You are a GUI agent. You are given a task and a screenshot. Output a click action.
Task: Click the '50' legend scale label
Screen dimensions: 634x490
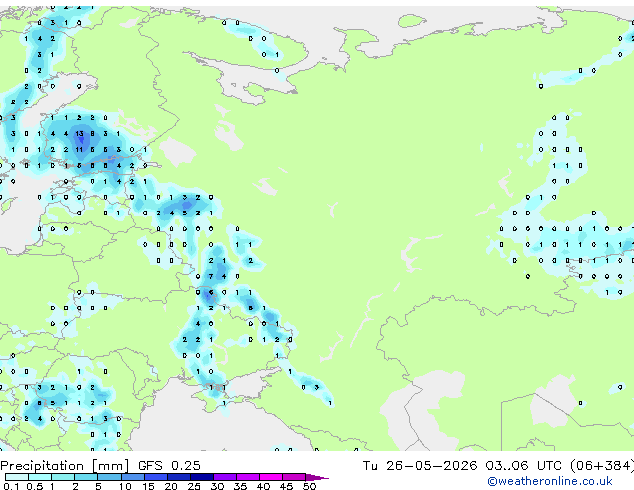309,486
